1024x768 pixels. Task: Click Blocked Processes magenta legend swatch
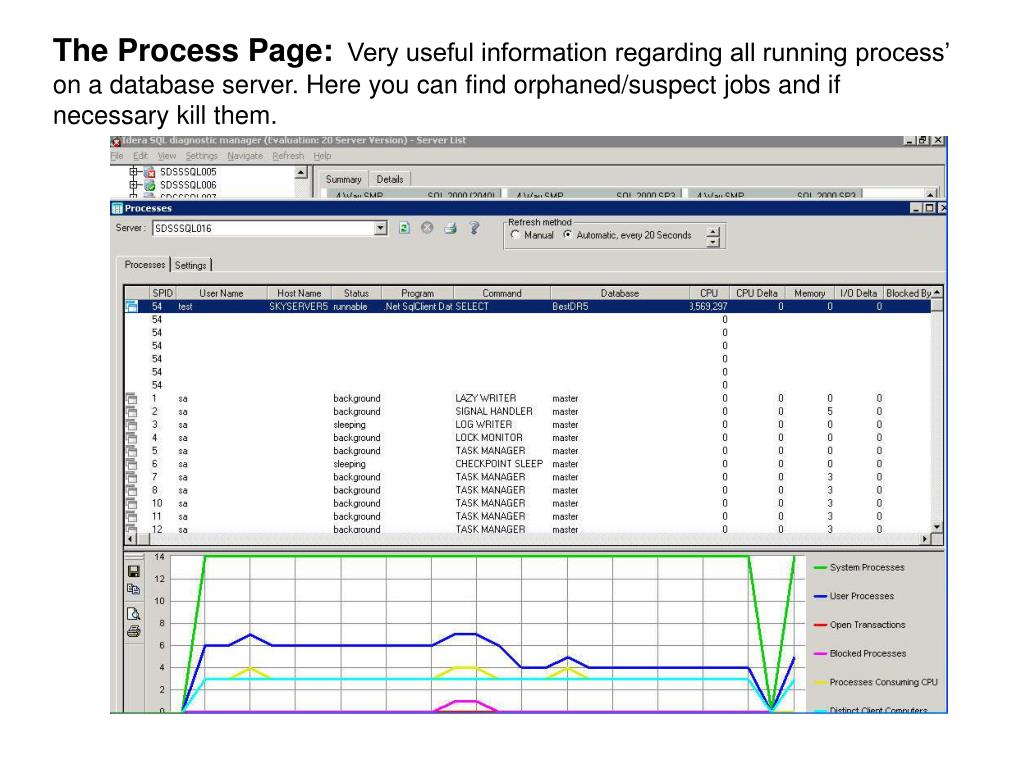(820, 654)
